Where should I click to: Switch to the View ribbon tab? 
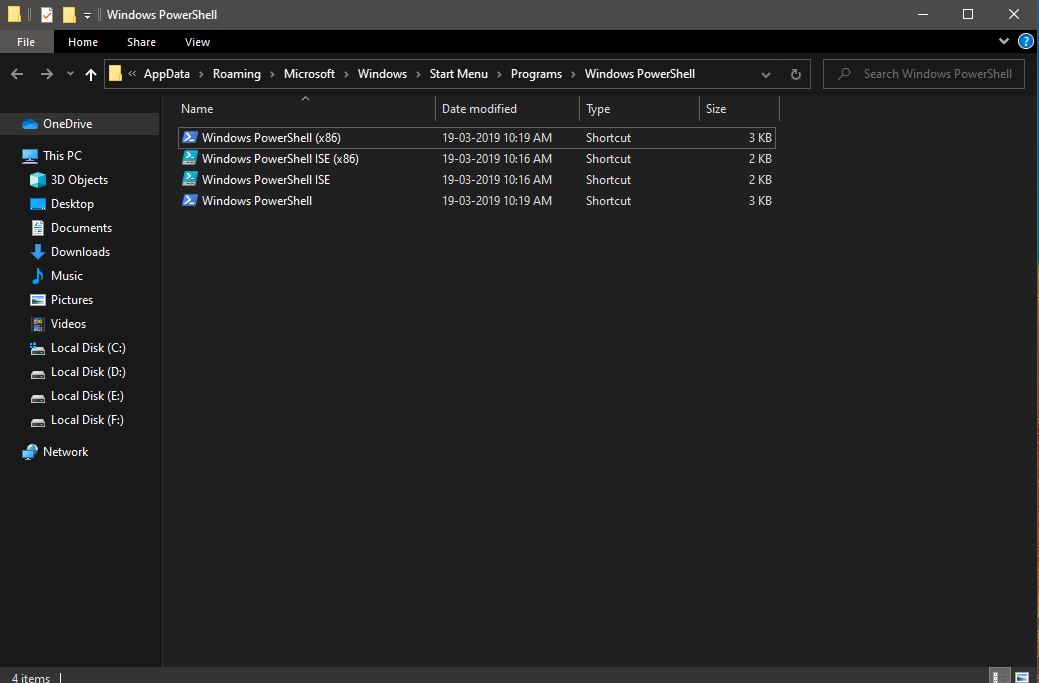[197, 42]
